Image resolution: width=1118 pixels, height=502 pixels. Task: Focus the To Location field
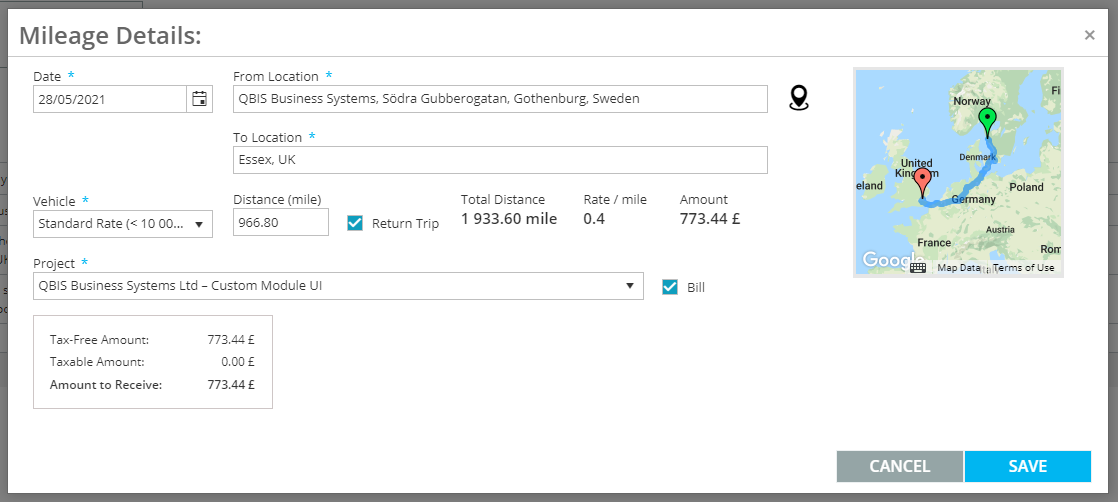[500, 160]
